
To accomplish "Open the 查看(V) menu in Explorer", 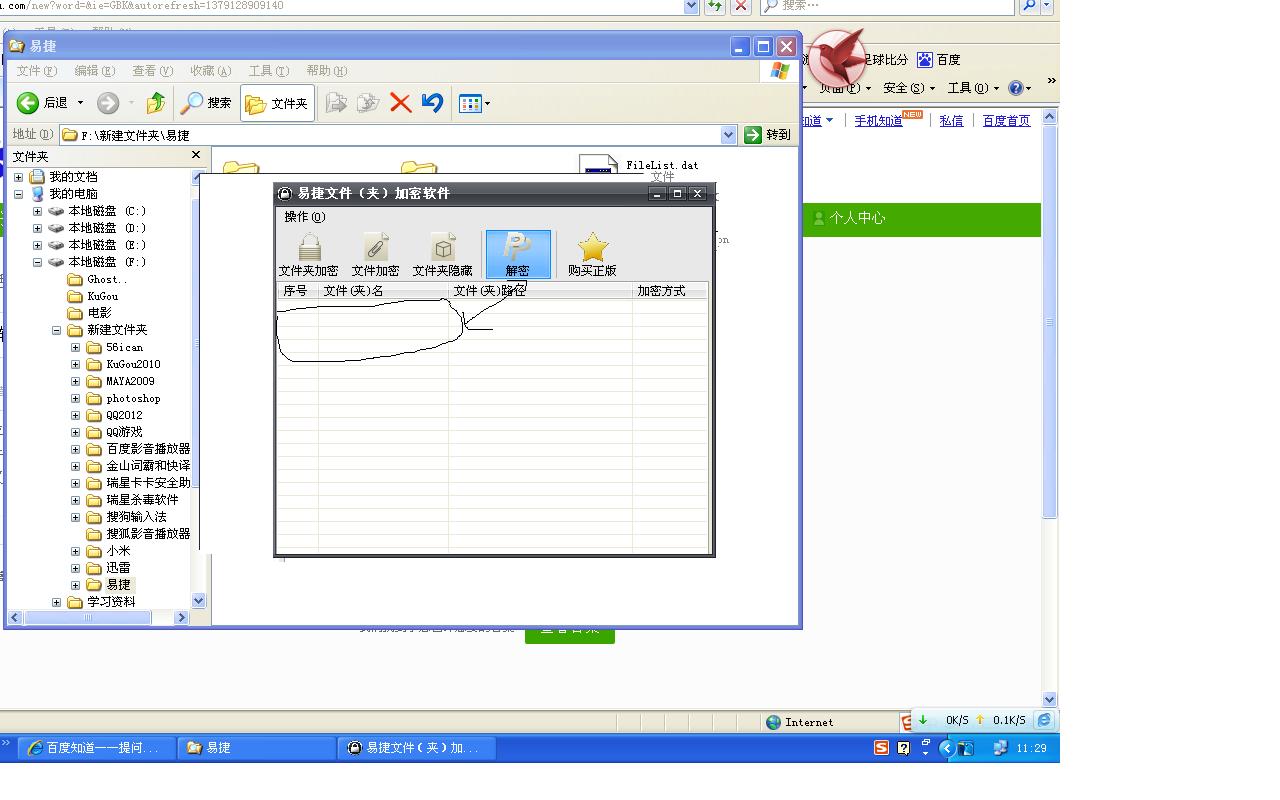I will pos(153,71).
